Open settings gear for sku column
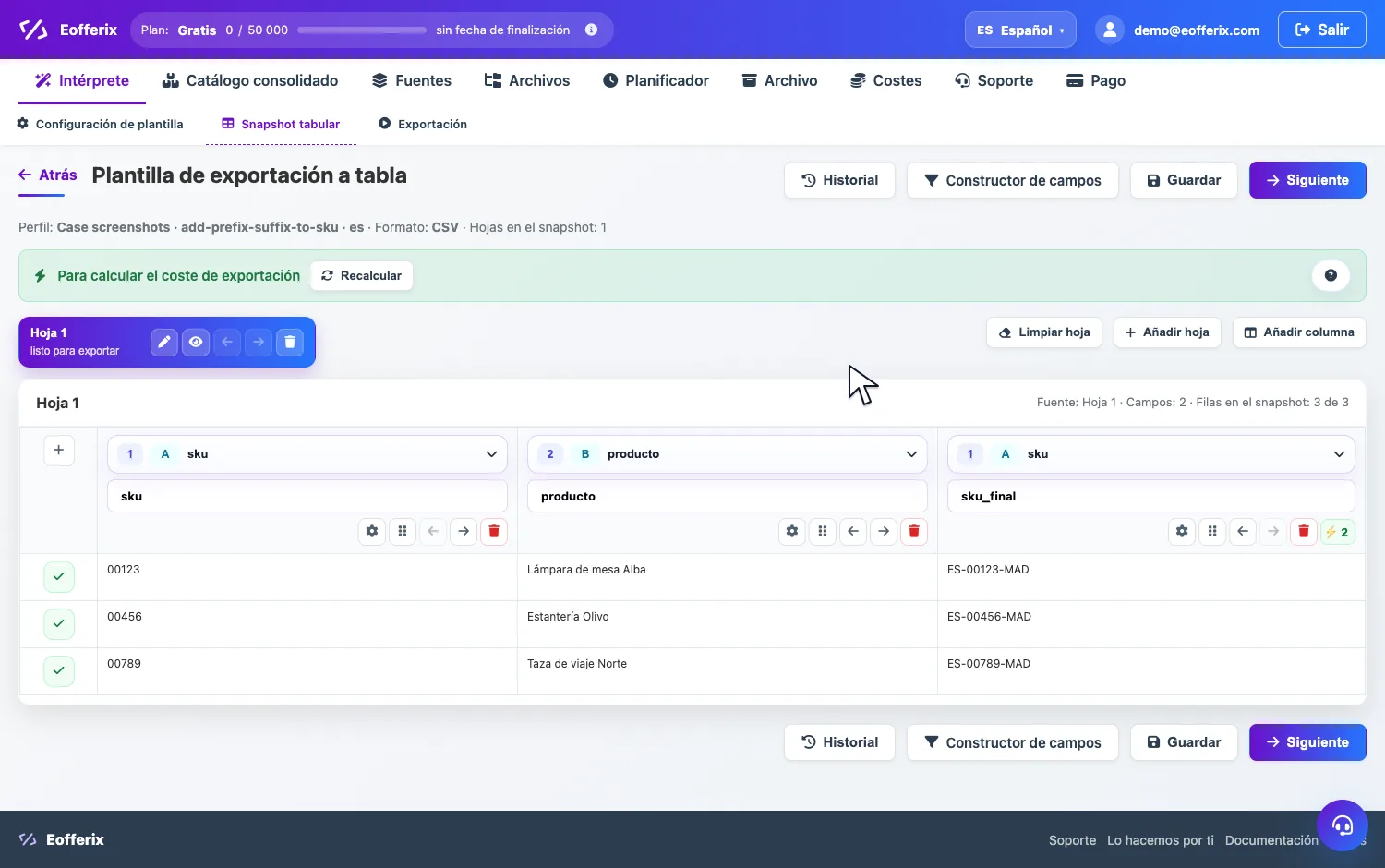 [x=372, y=531]
